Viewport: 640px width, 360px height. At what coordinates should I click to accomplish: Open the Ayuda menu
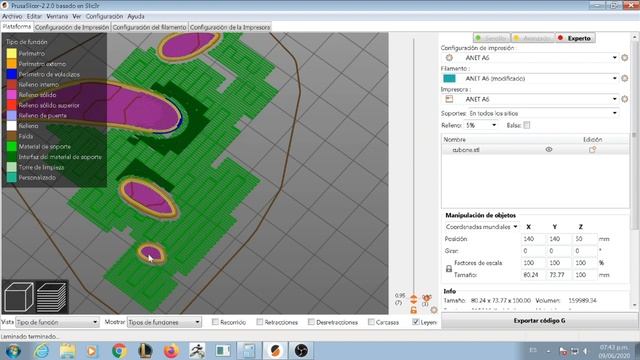pos(136,16)
